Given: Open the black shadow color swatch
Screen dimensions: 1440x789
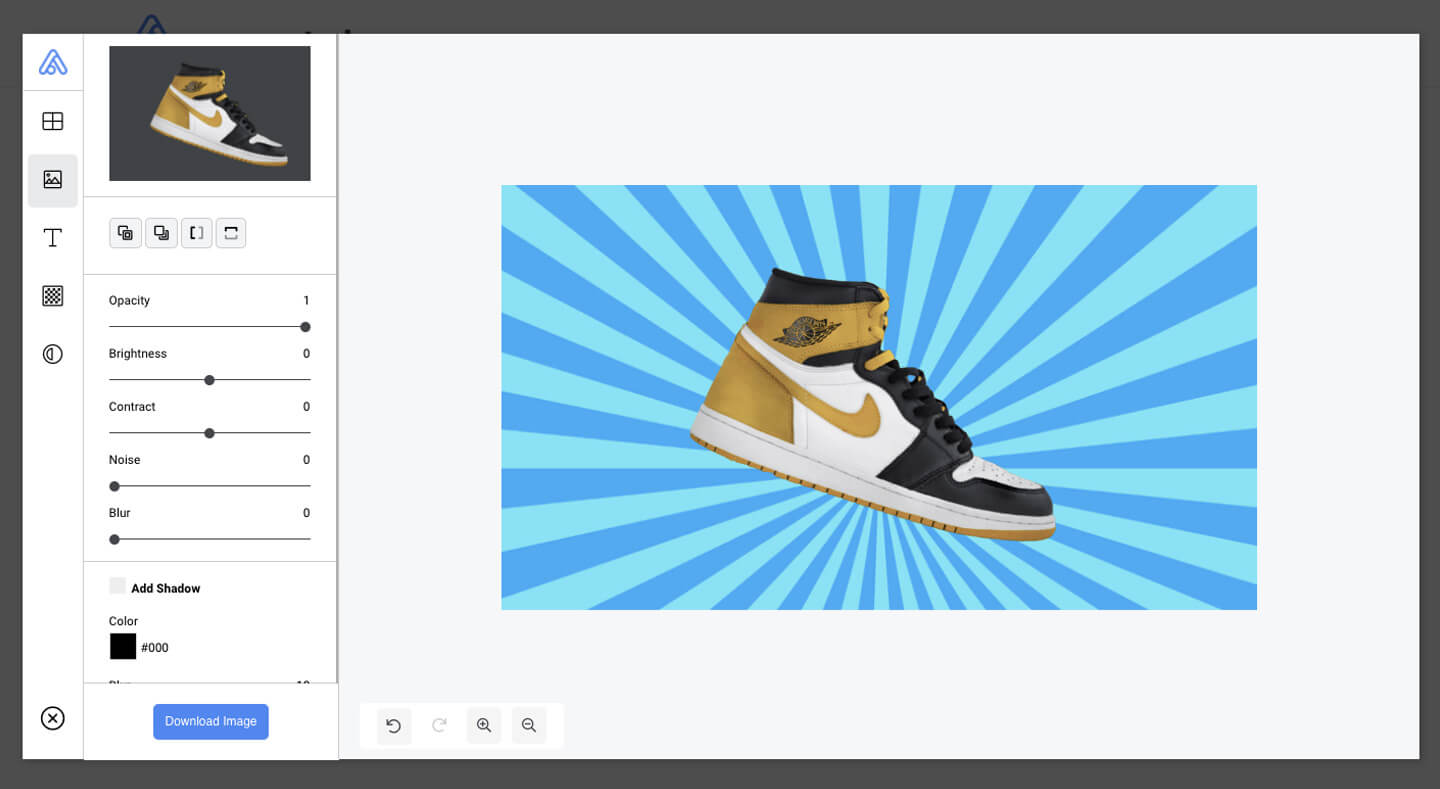Looking at the screenshot, I should 123,647.
